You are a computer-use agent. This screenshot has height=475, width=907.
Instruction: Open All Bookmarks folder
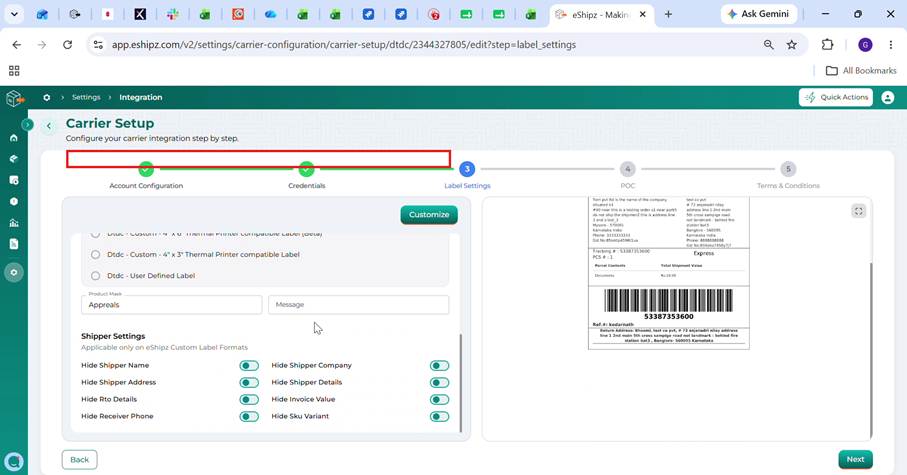[x=861, y=71]
